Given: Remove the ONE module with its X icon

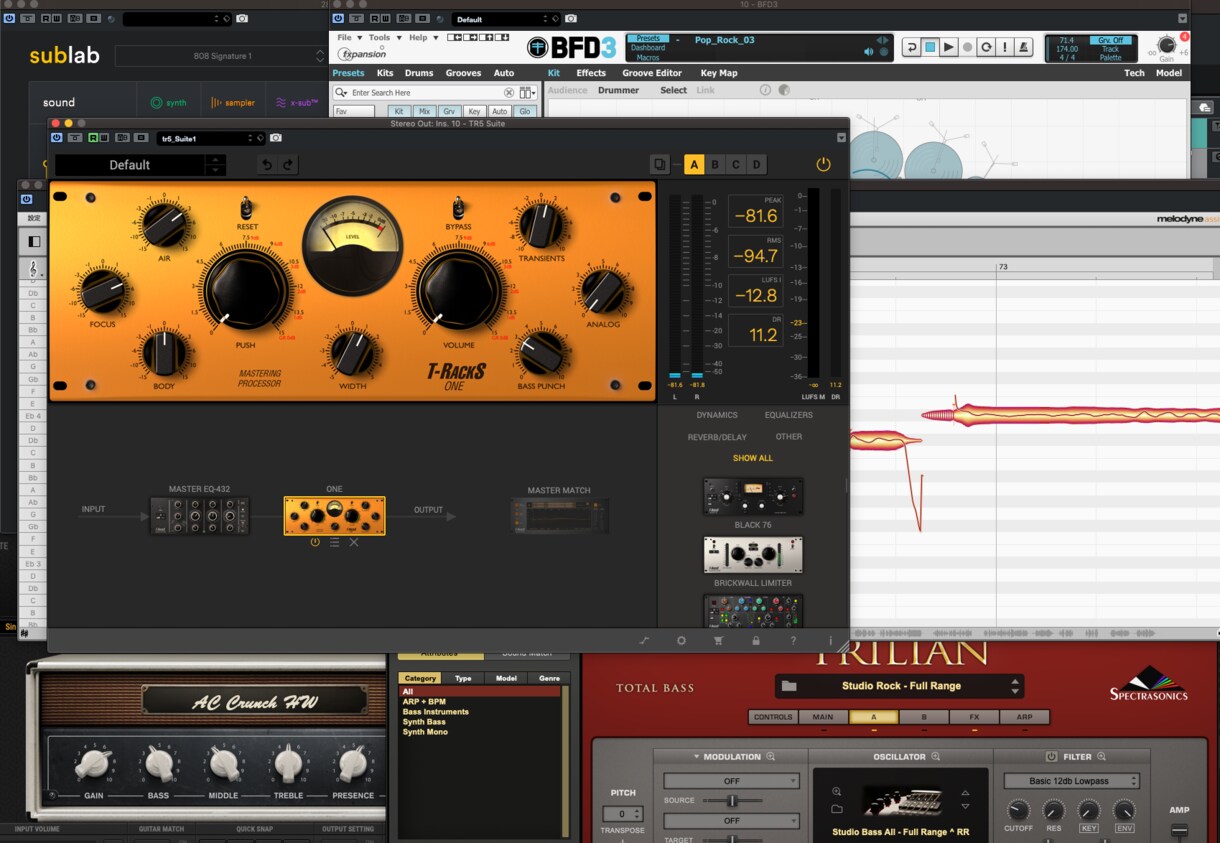Looking at the screenshot, I should 354,542.
